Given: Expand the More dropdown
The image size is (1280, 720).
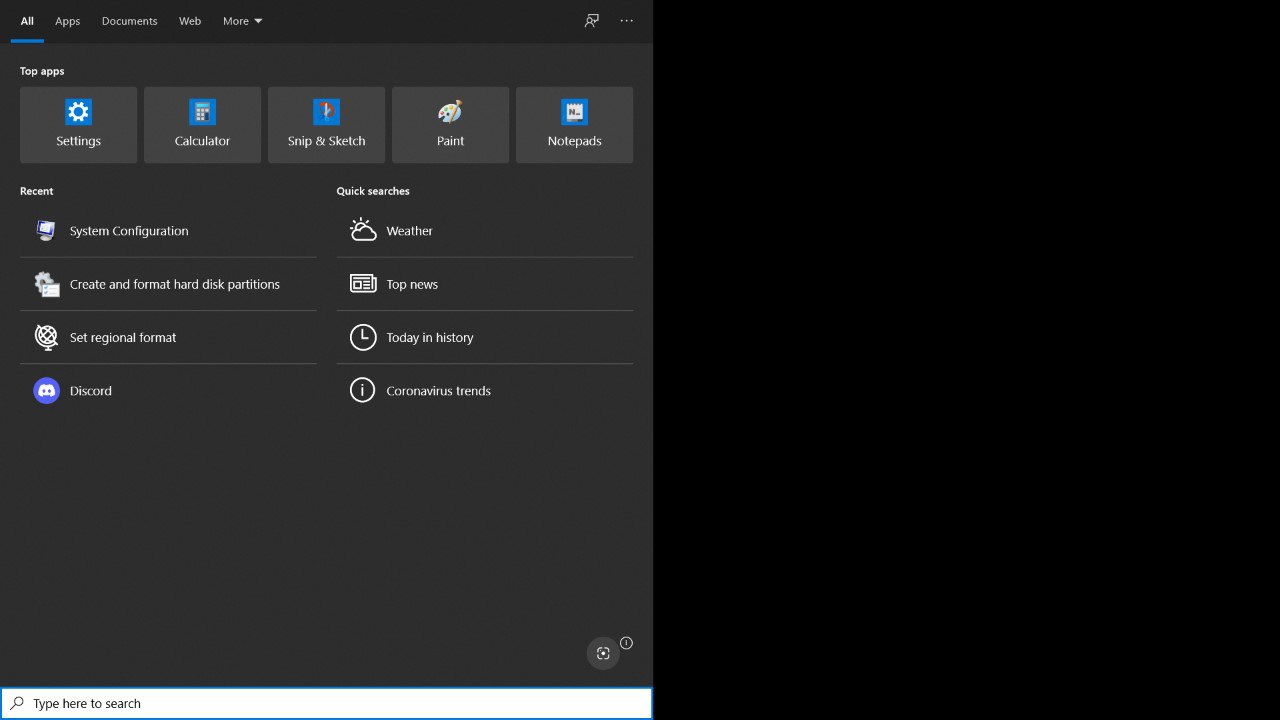Looking at the screenshot, I should point(243,21).
